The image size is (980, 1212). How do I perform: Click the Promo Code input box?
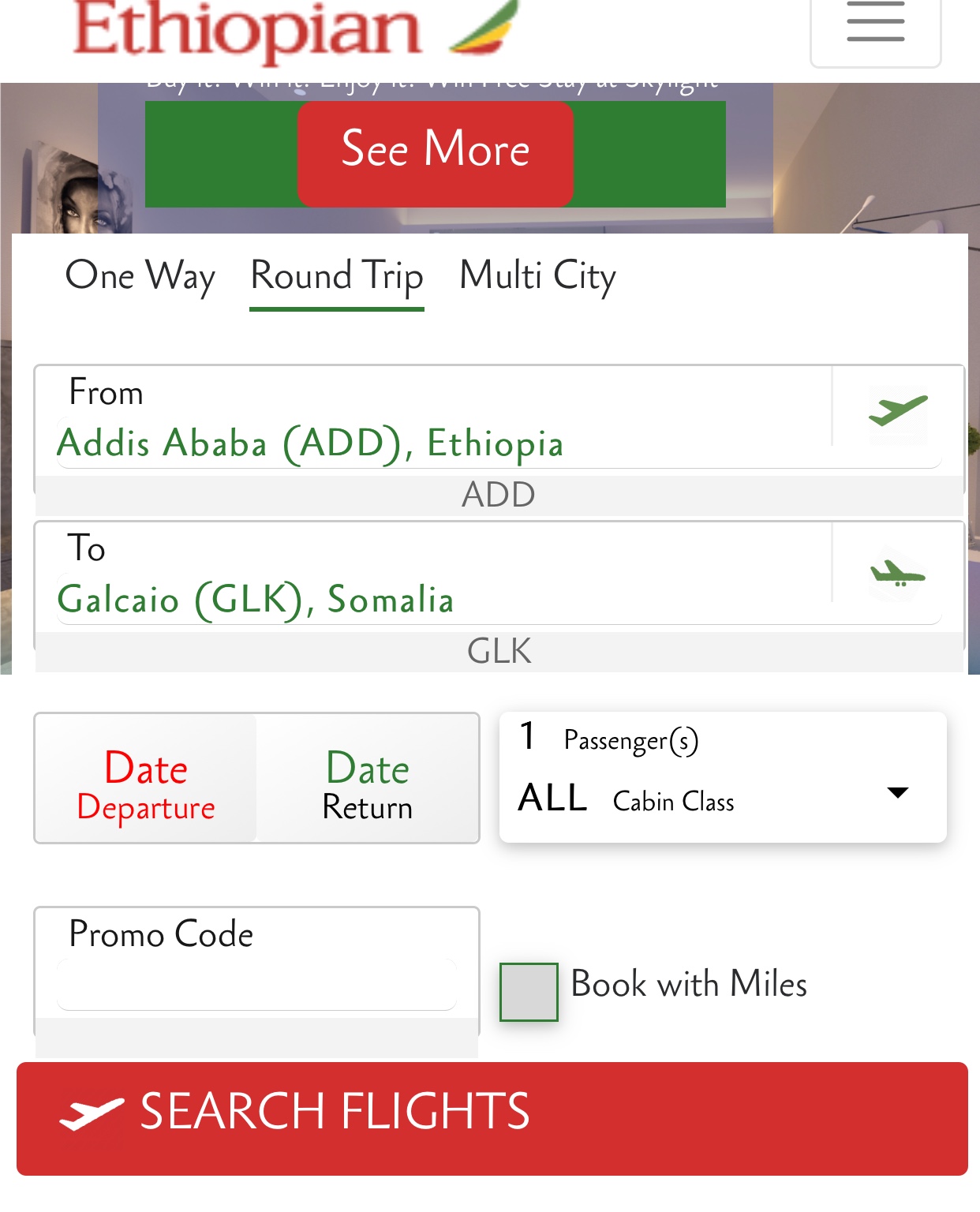point(256,984)
